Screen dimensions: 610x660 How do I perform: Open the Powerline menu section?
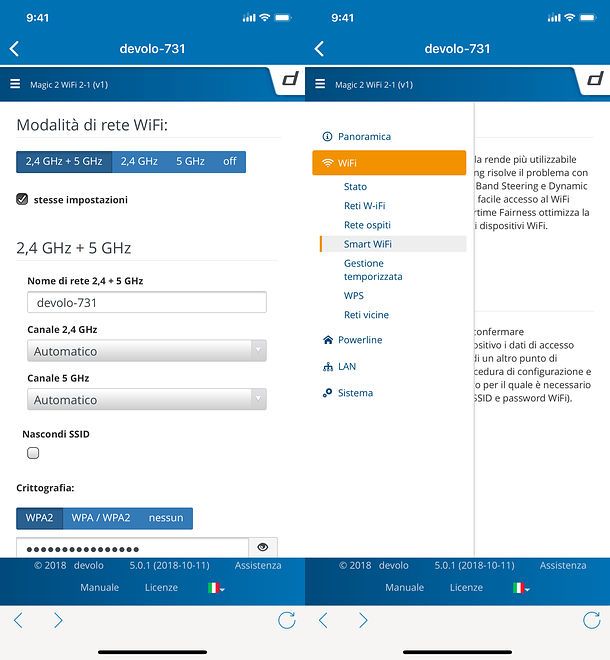tap(360, 340)
